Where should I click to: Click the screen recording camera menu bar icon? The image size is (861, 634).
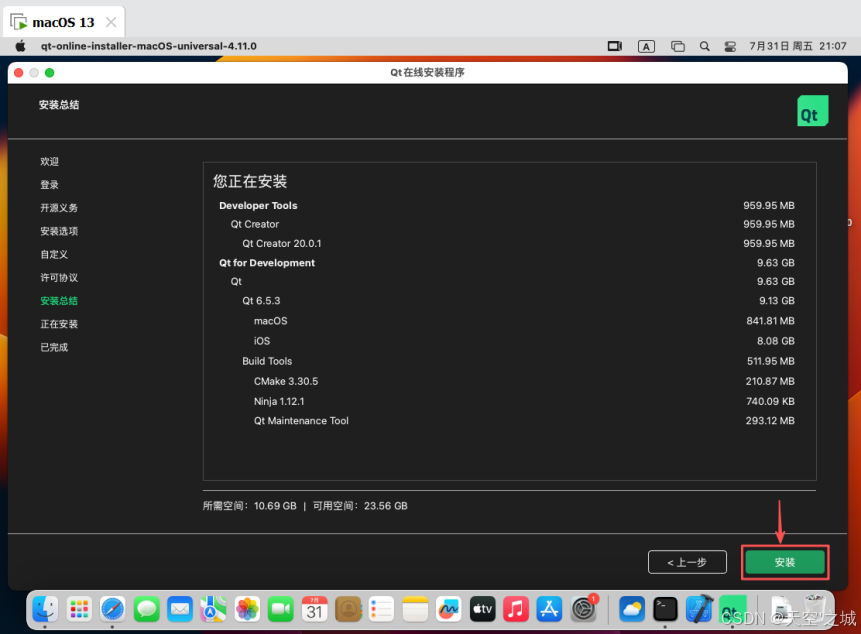pos(615,46)
